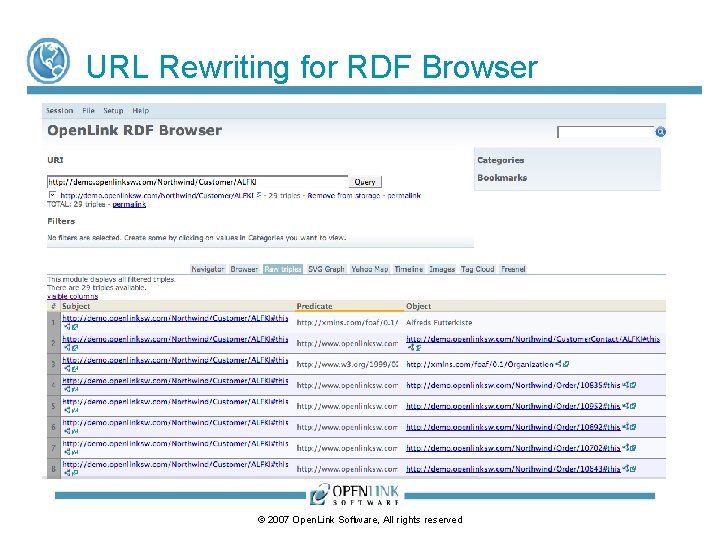Click the stored Customer/ALFKI URL link

tap(157, 196)
